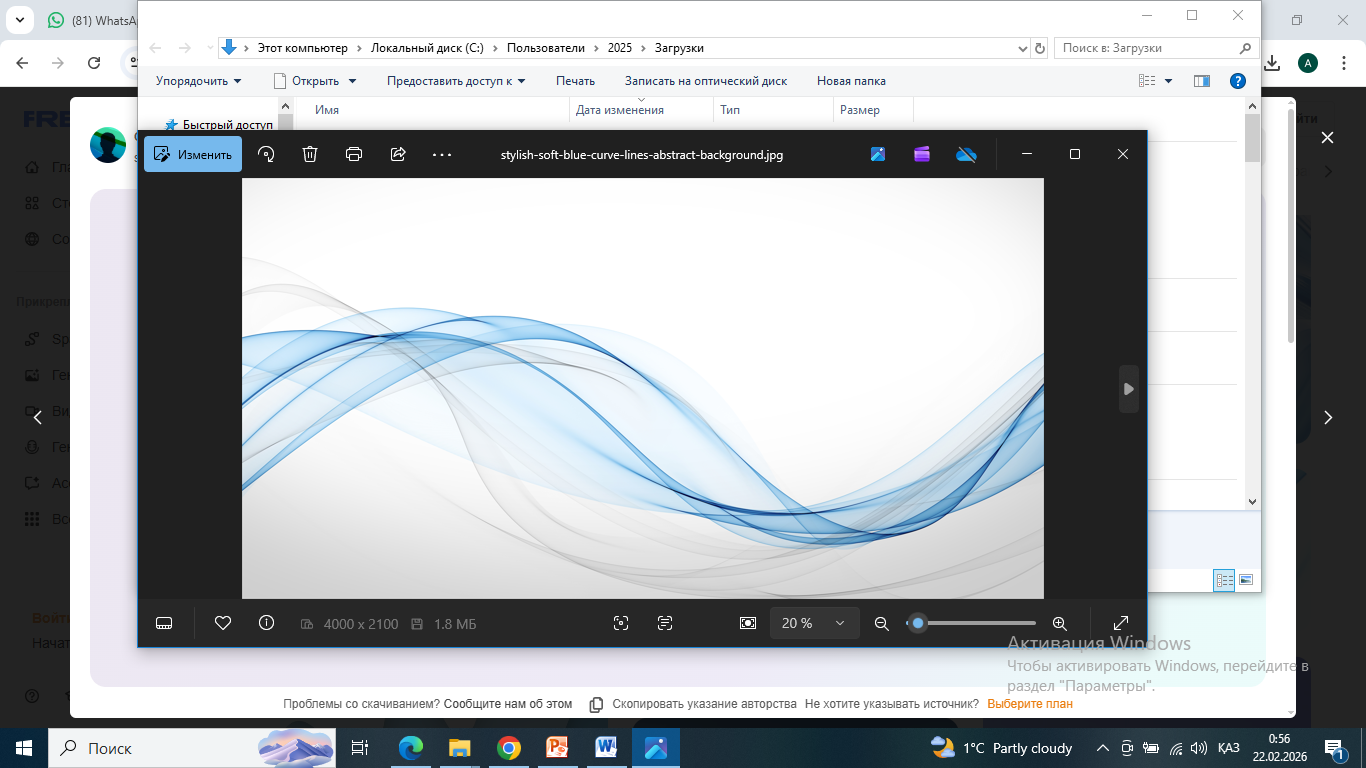Zoom in with the plus magnifier

(x=1060, y=623)
